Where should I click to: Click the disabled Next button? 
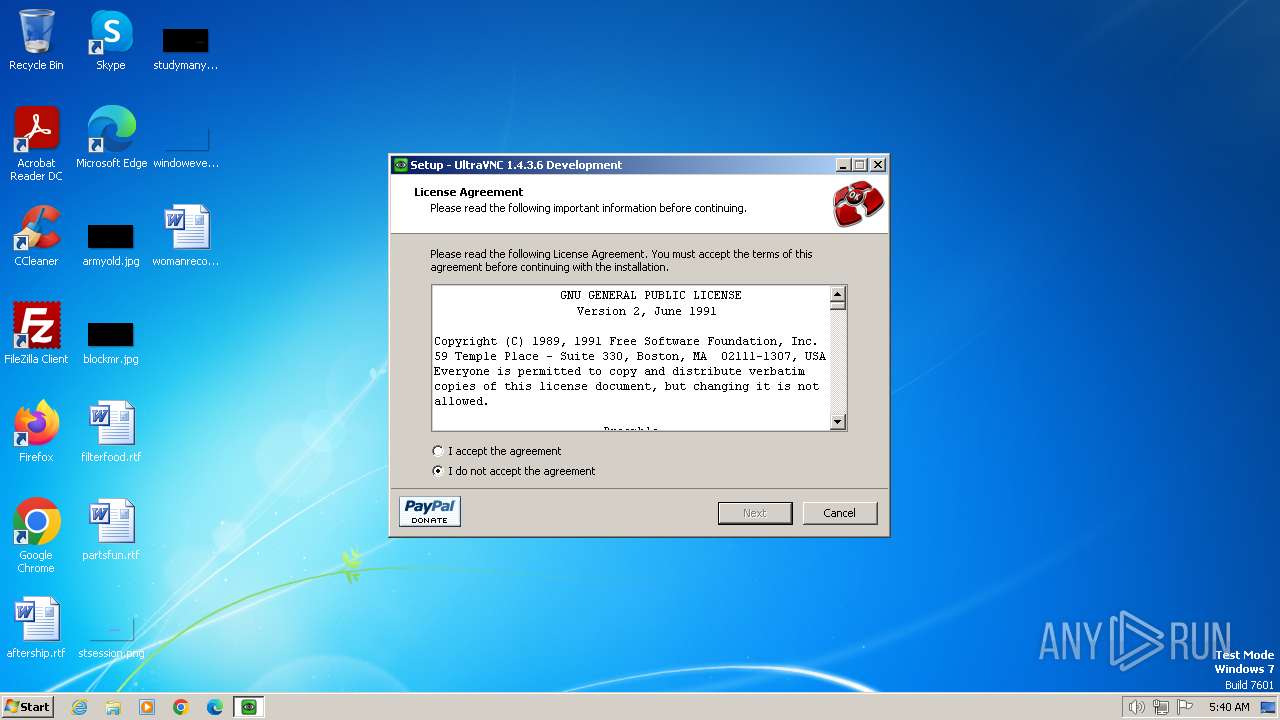755,513
